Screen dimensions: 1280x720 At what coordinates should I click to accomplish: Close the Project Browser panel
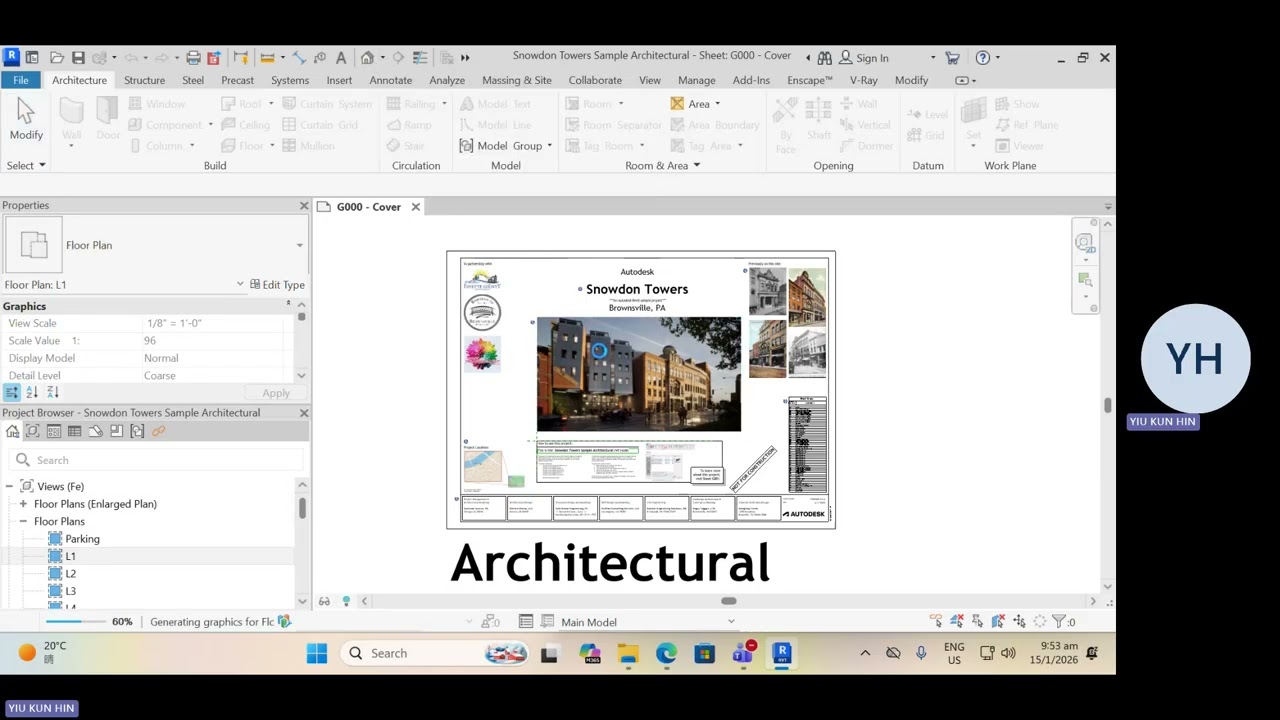click(x=304, y=413)
